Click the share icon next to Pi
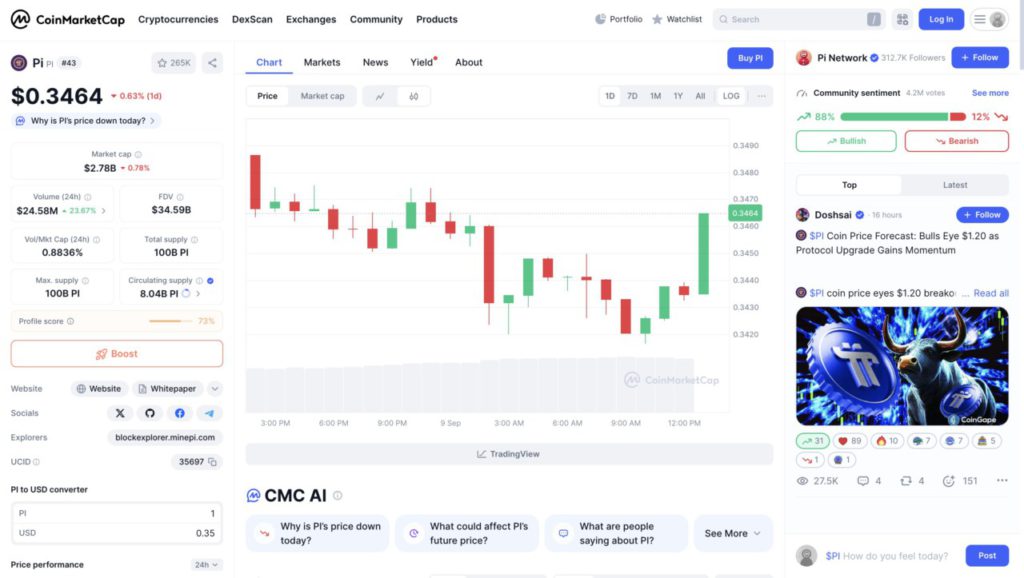This screenshot has width=1024, height=578. coord(212,63)
